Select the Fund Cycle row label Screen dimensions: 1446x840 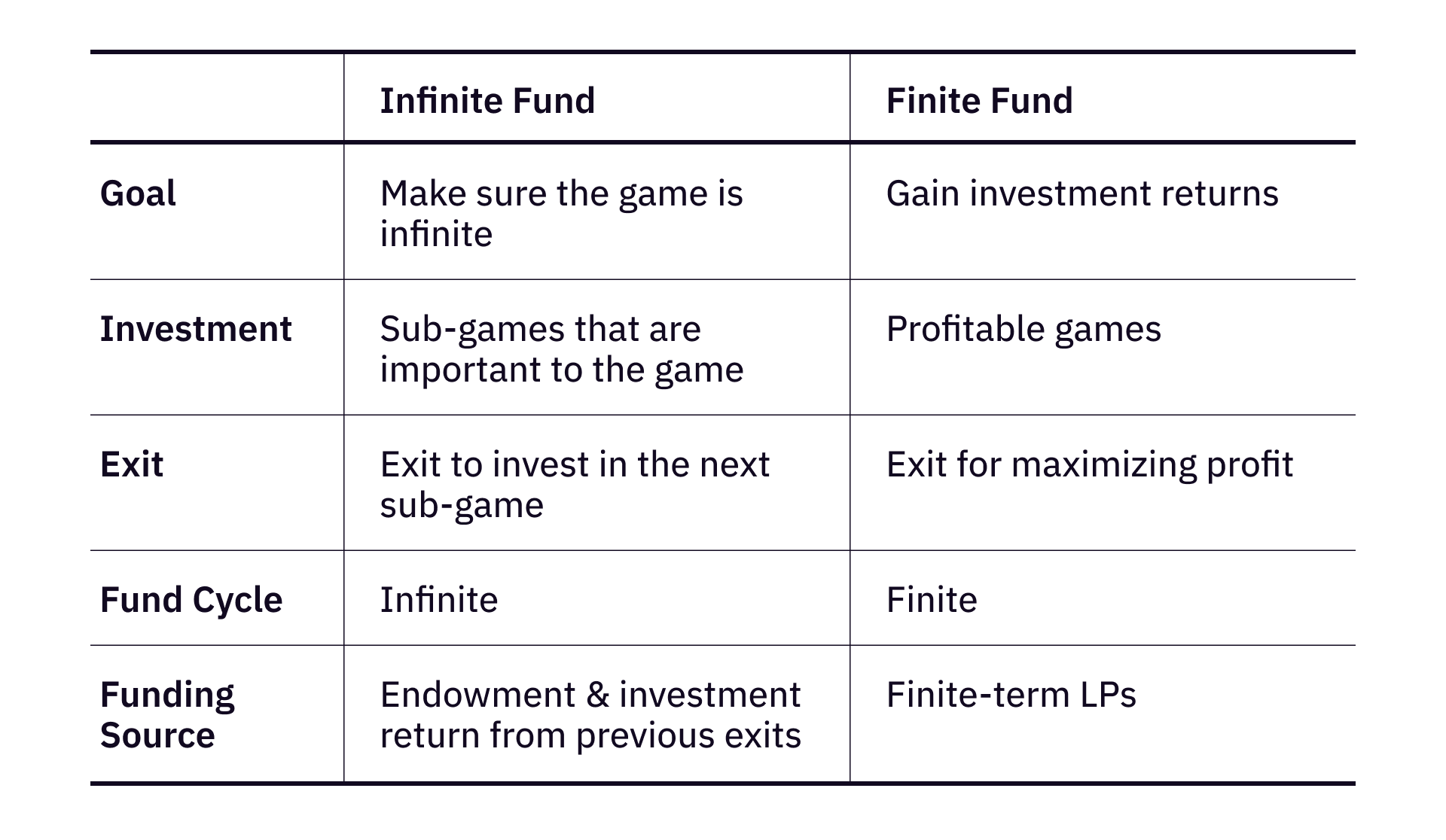pos(191,600)
